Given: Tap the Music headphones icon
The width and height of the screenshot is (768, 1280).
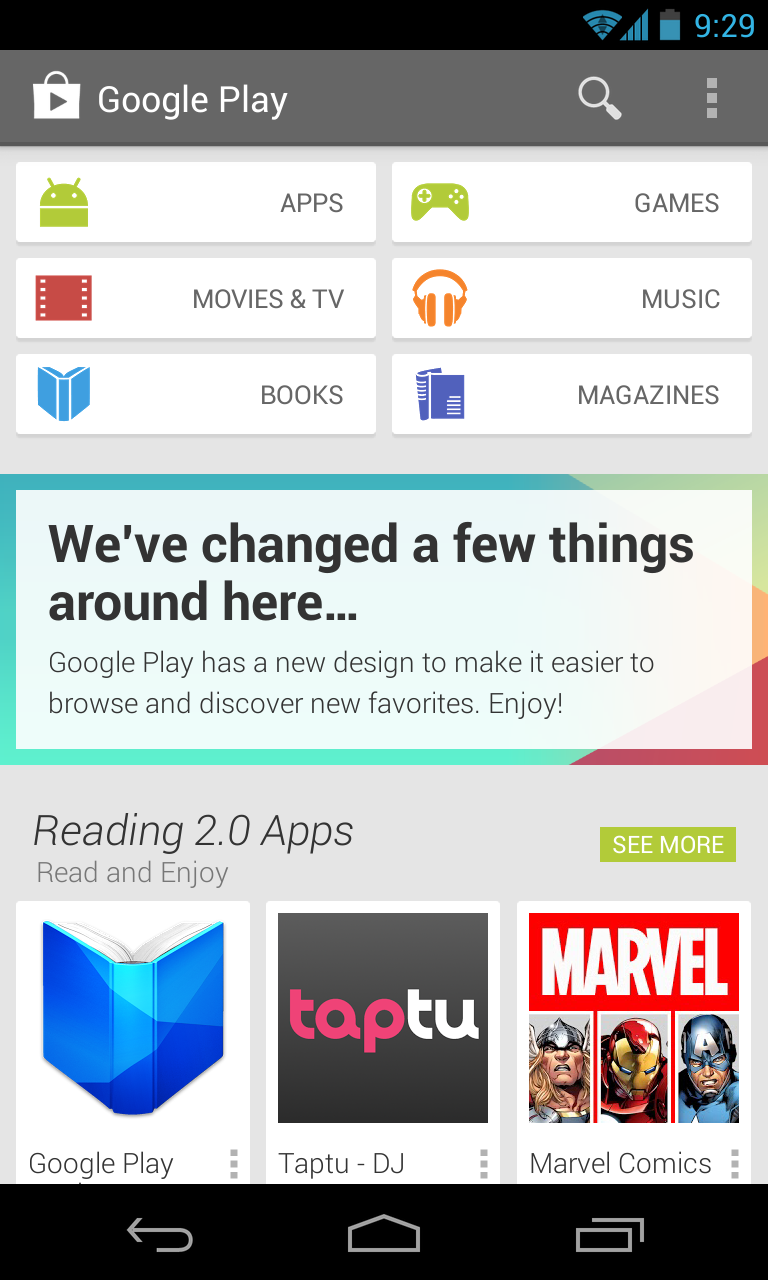Looking at the screenshot, I should [440, 298].
